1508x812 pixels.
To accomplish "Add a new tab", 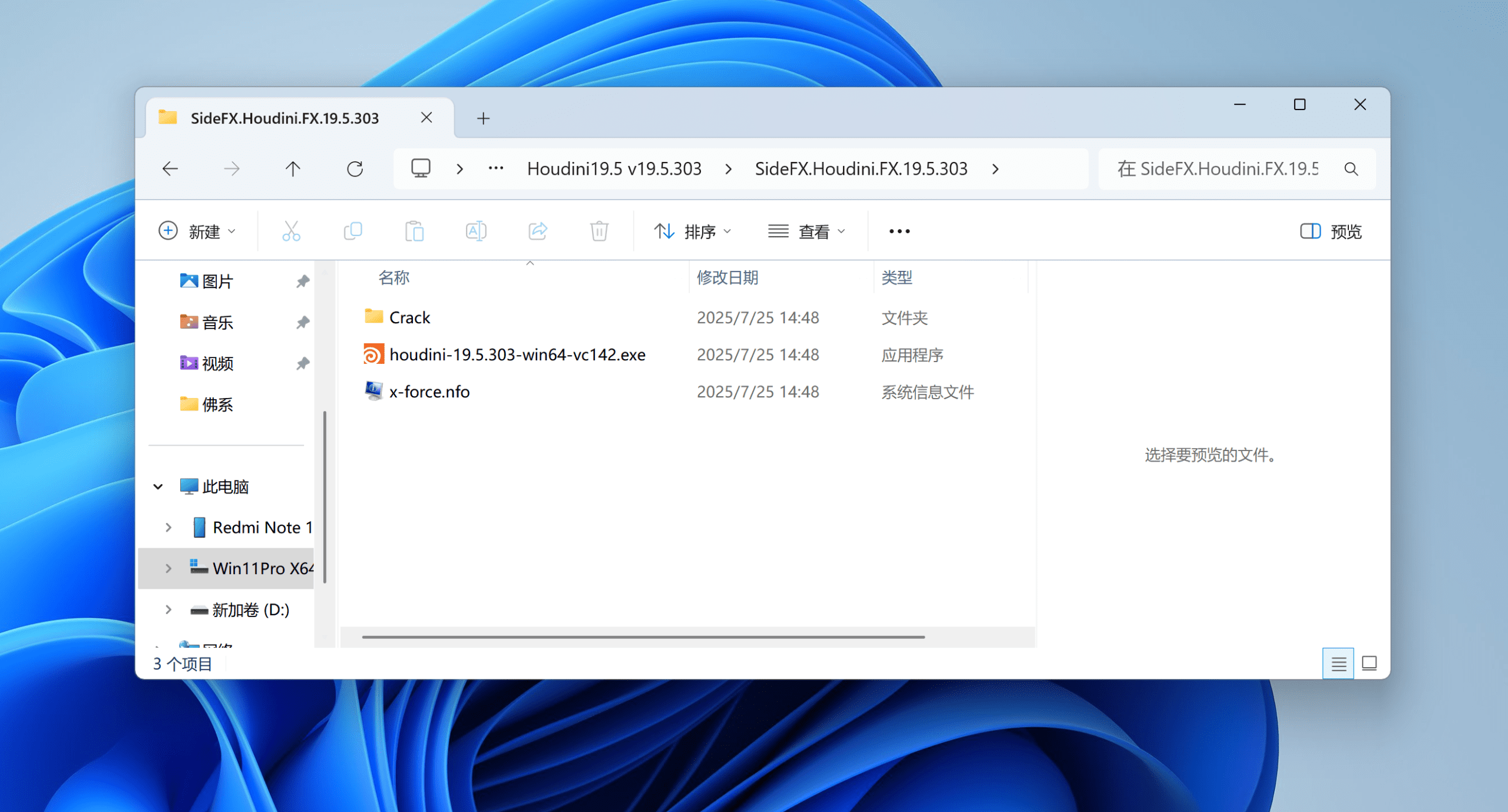I will (x=483, y=118).
